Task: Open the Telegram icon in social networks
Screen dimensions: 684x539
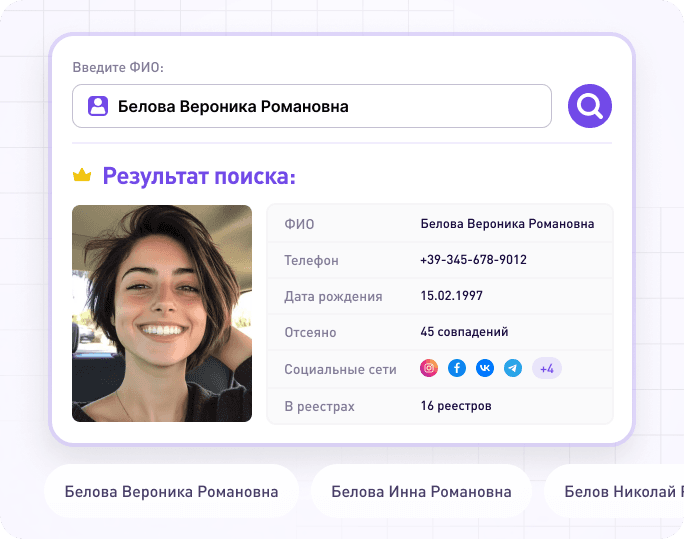Action: pyautogui.click(x=513, y=369)
